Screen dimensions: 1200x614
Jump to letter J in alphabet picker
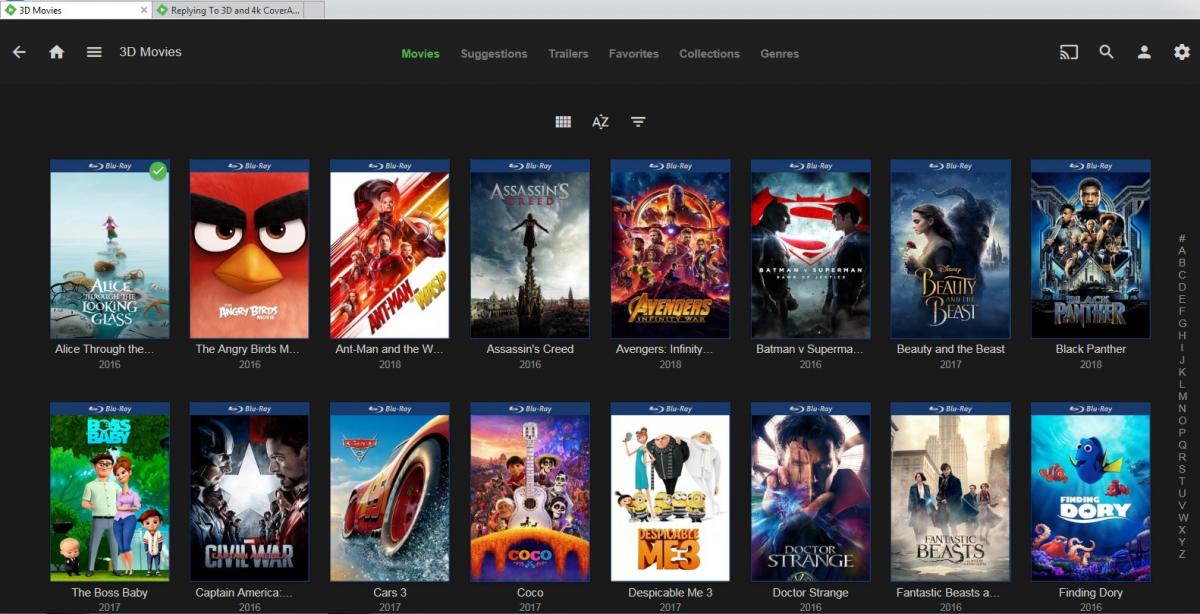1182,360
